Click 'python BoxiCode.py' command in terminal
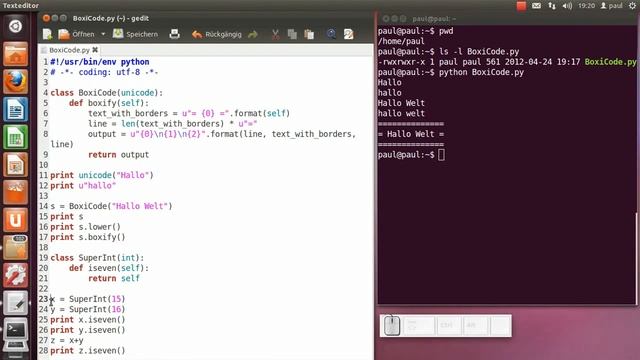Screen dimensions: 640x360 [x=481, y=72]
